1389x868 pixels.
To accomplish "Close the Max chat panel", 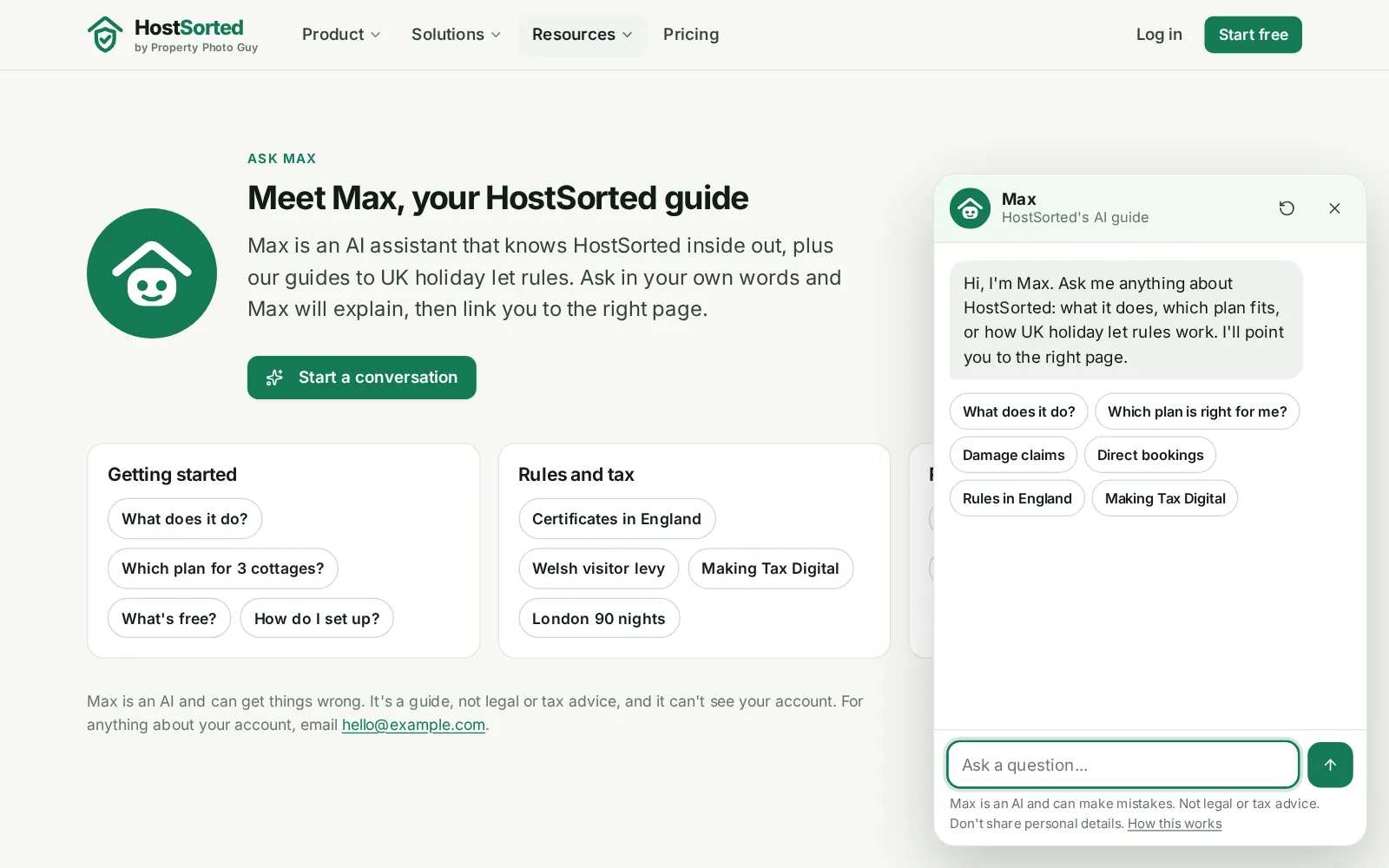I will pyautogui.click(x=1334, y=208).
